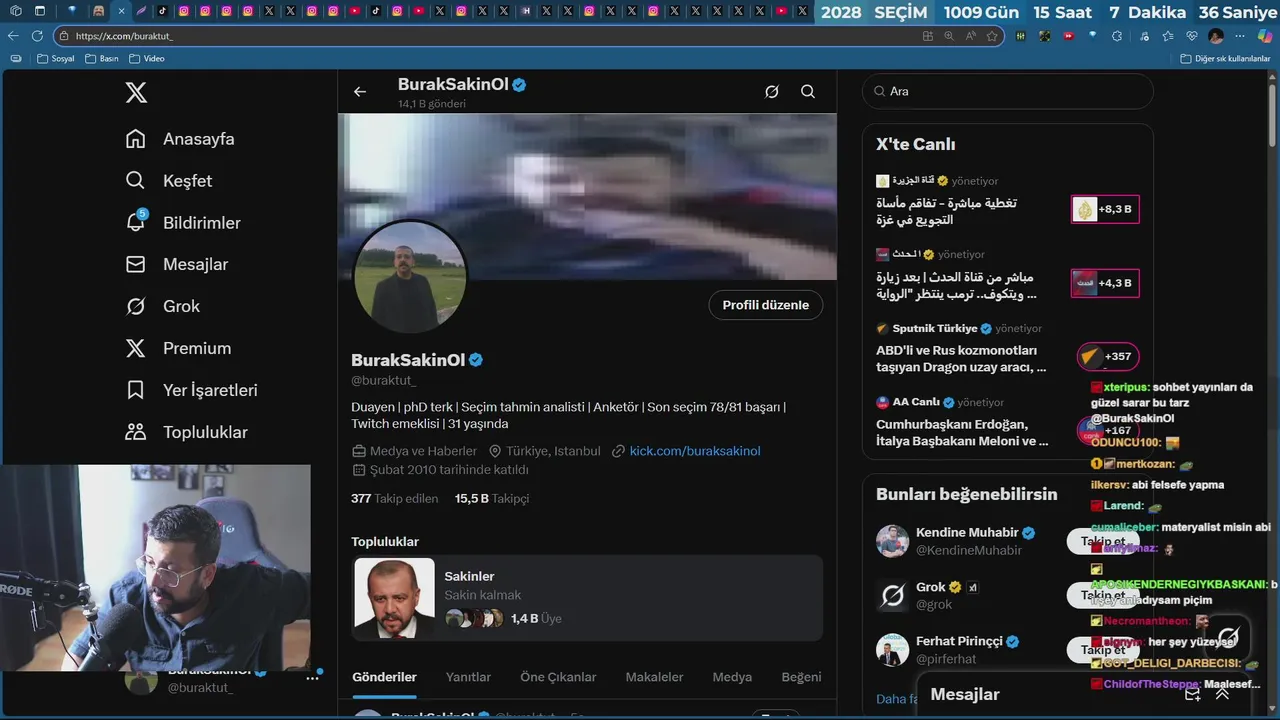1280x720 pixels.
Task: Open the browser favorites list icon
Action: (1167, 36)
